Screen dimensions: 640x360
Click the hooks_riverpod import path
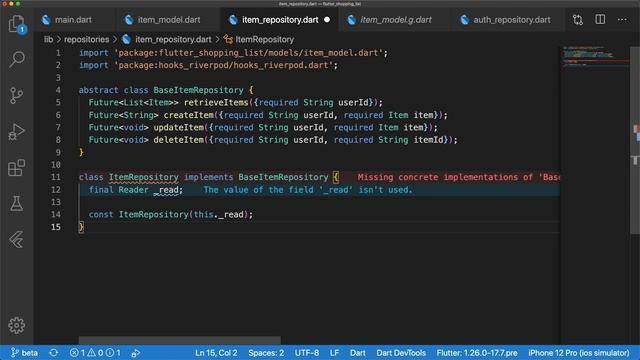click(x=224, y=65)
